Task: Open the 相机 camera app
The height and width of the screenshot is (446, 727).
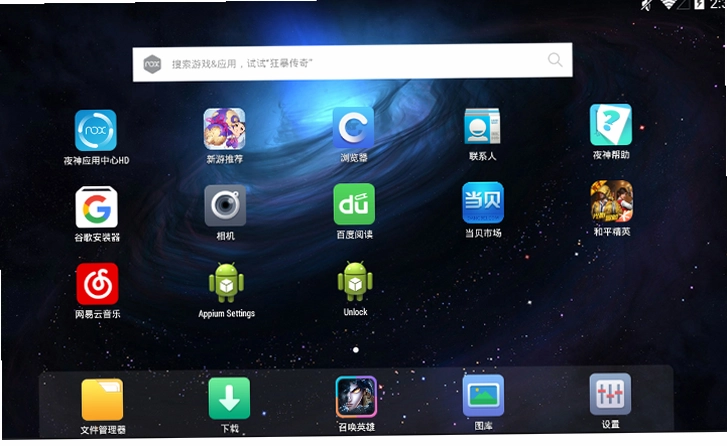Action: [225, 205]
